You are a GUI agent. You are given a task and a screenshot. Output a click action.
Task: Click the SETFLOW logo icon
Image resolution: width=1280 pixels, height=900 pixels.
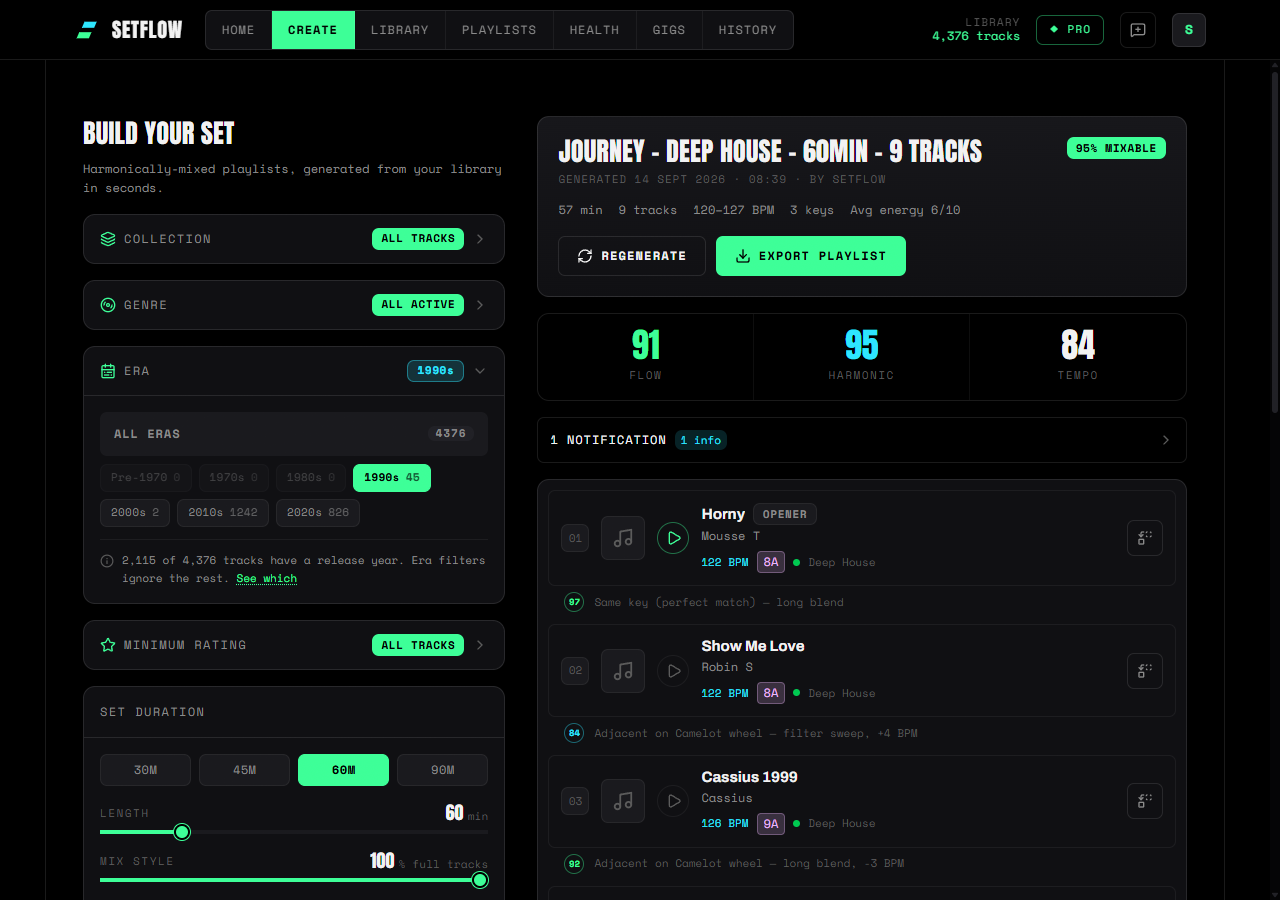click(87, 30)
